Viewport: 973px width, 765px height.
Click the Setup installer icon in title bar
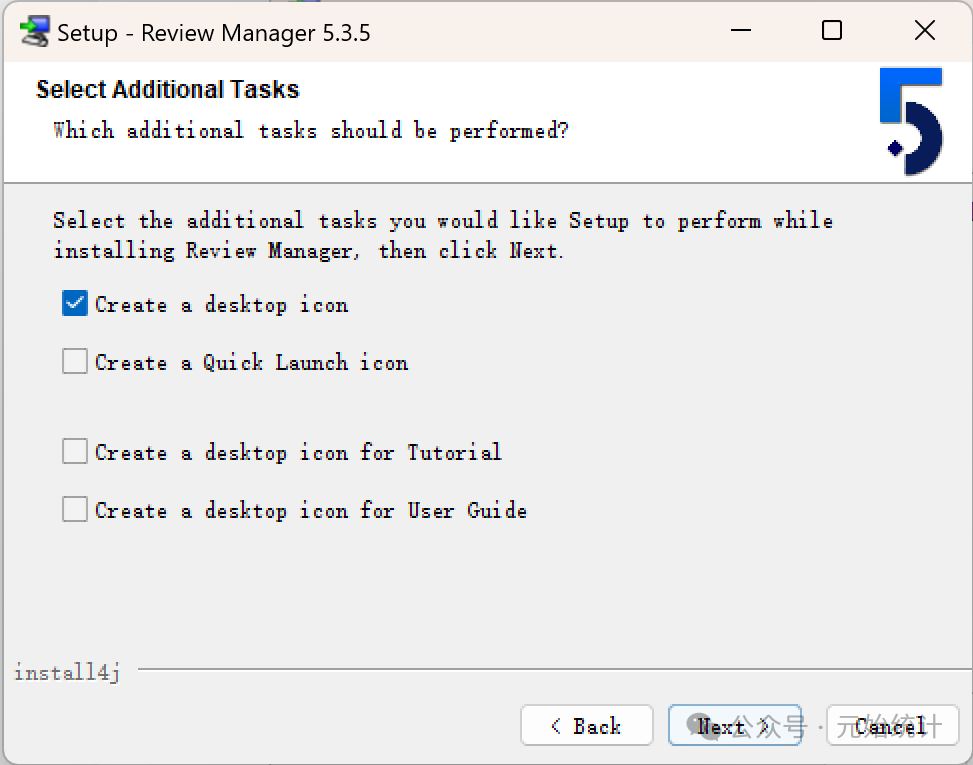[x=34, y=32]
